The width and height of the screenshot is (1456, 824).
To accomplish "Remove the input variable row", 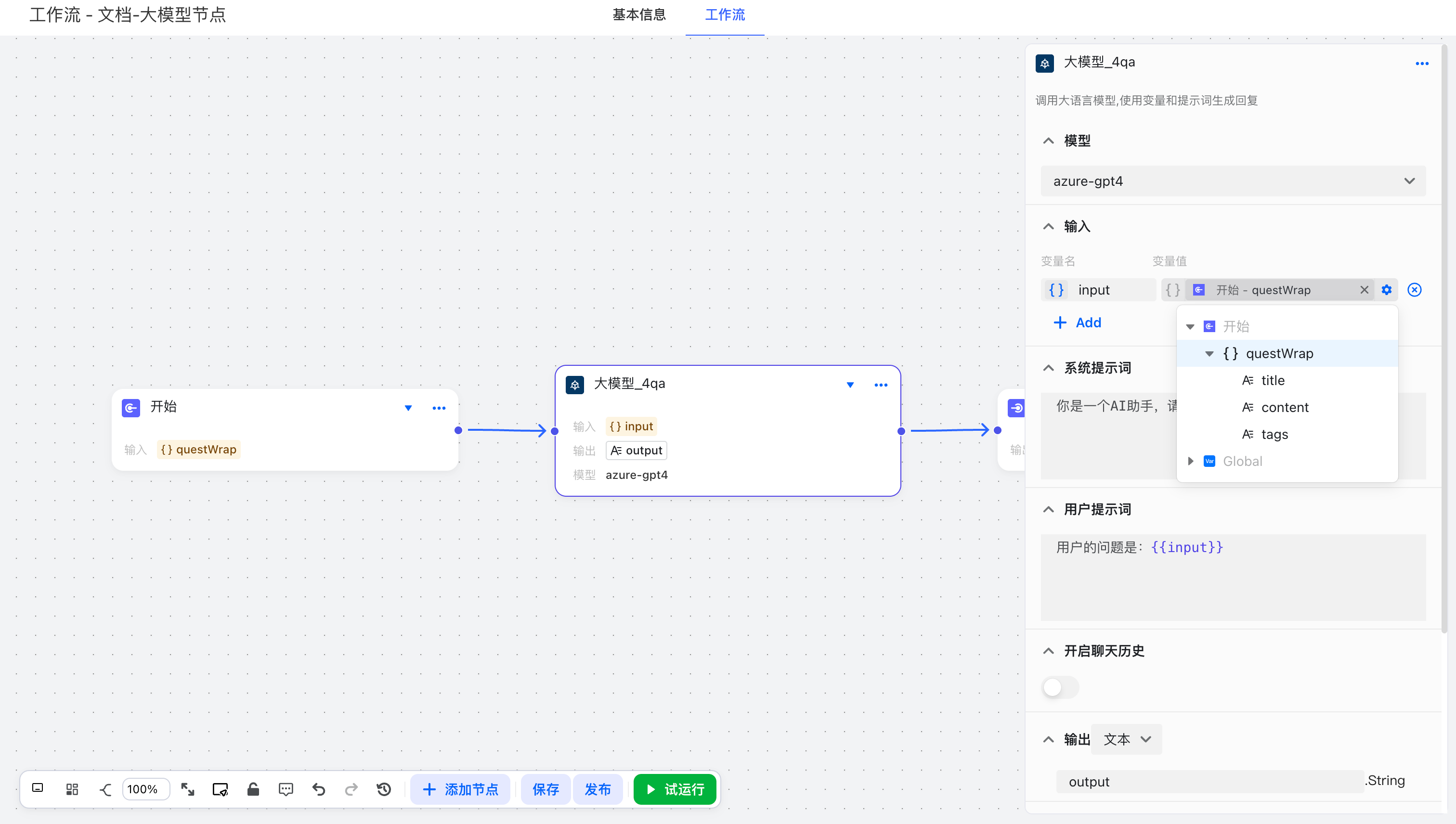I will click(1414, 290).
